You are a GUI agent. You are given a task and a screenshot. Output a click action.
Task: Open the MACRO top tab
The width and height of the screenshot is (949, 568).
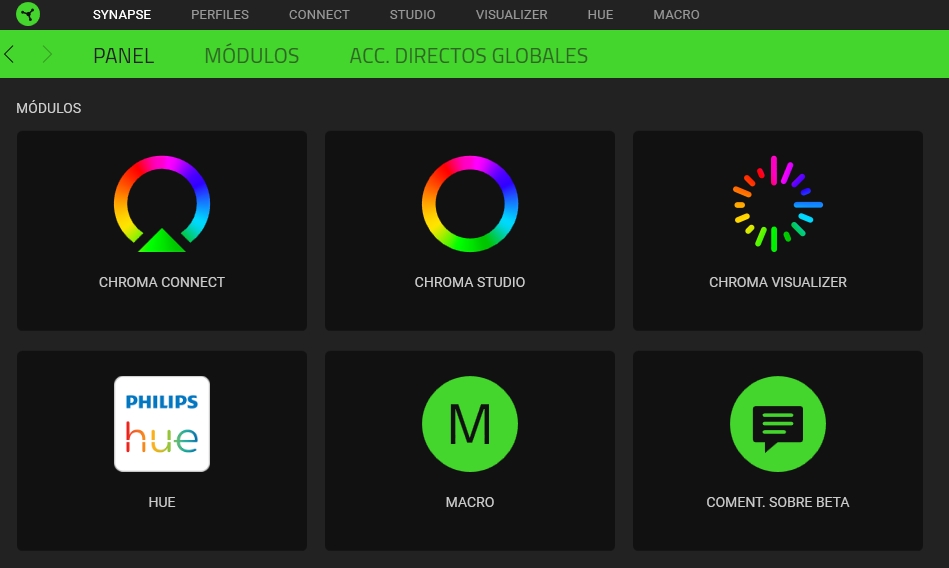(676, 15)
